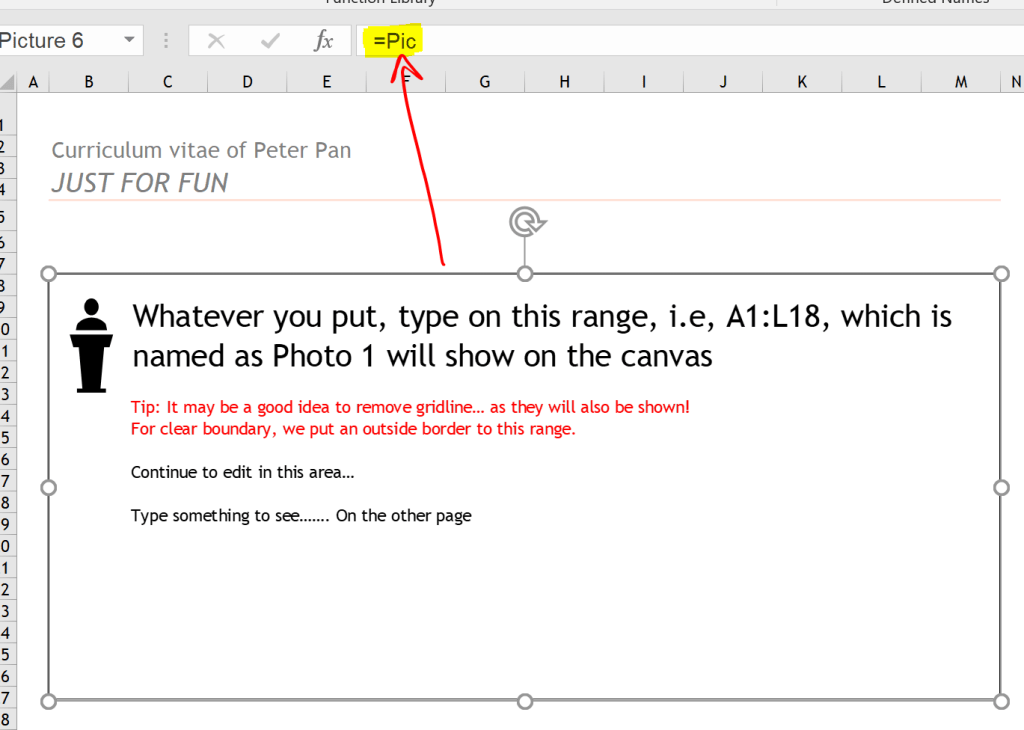Click the 'Curriculum vitae of Peter Pan' cell
The height and width of the screenshot is (730, 1024).
(x=201, y=151)
